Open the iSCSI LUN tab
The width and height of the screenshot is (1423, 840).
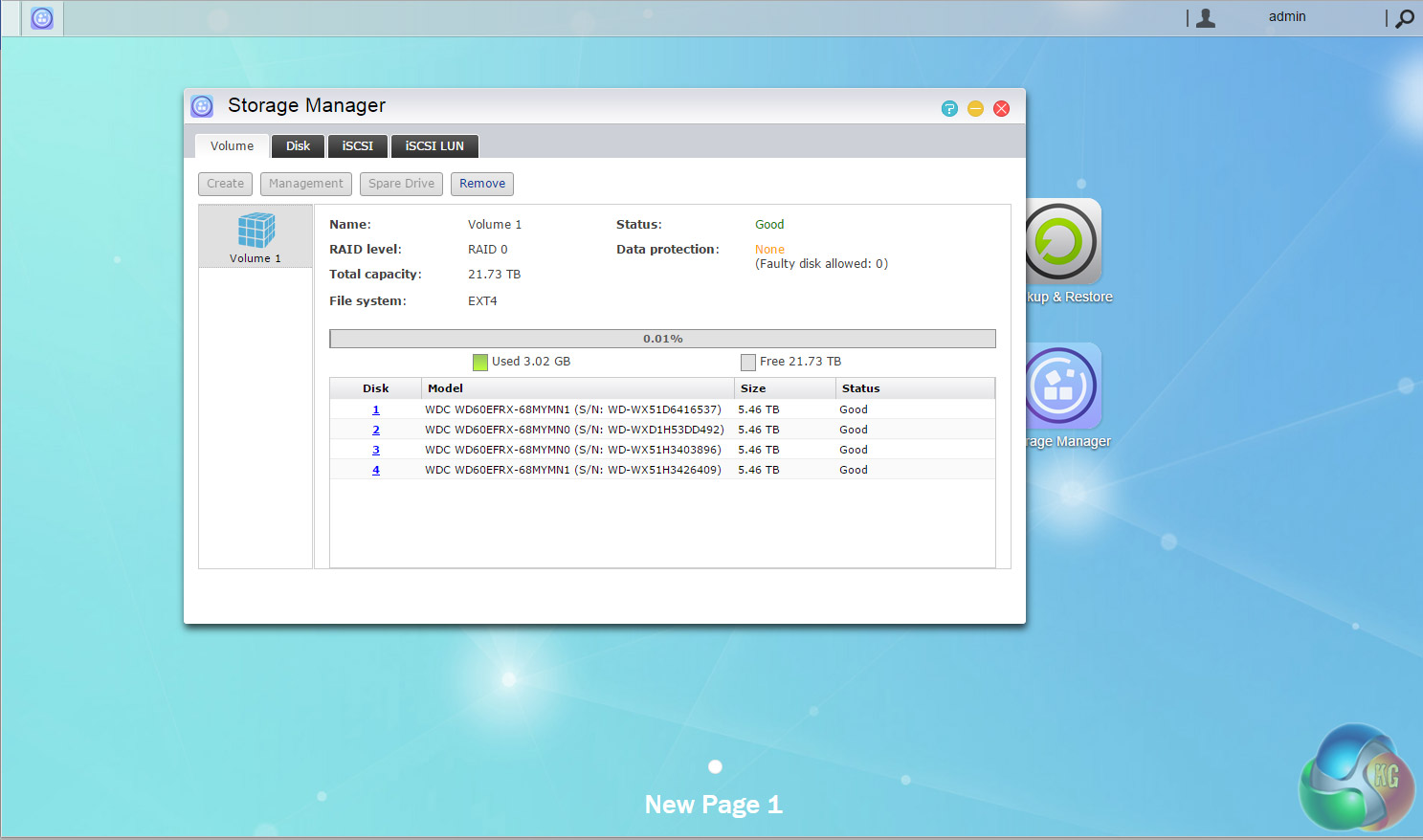pos(434,146)
